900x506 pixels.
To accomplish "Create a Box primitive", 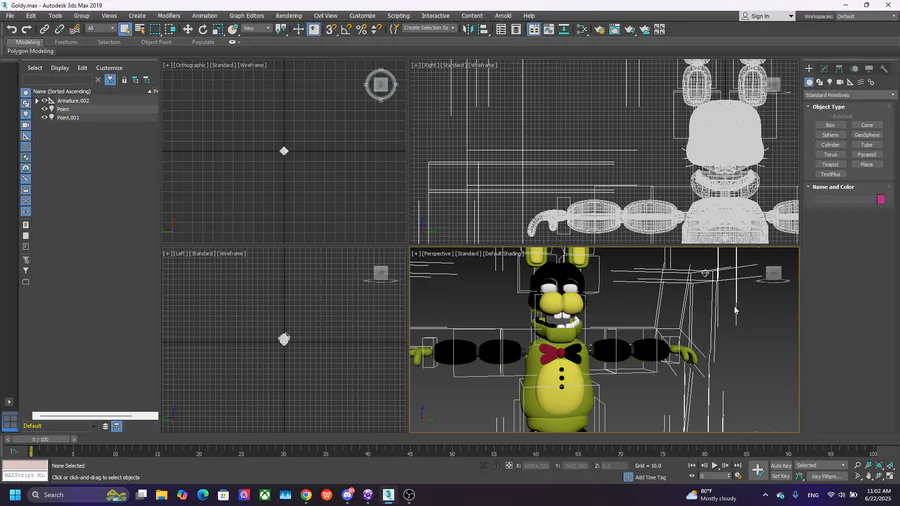I will pos(830,125).
